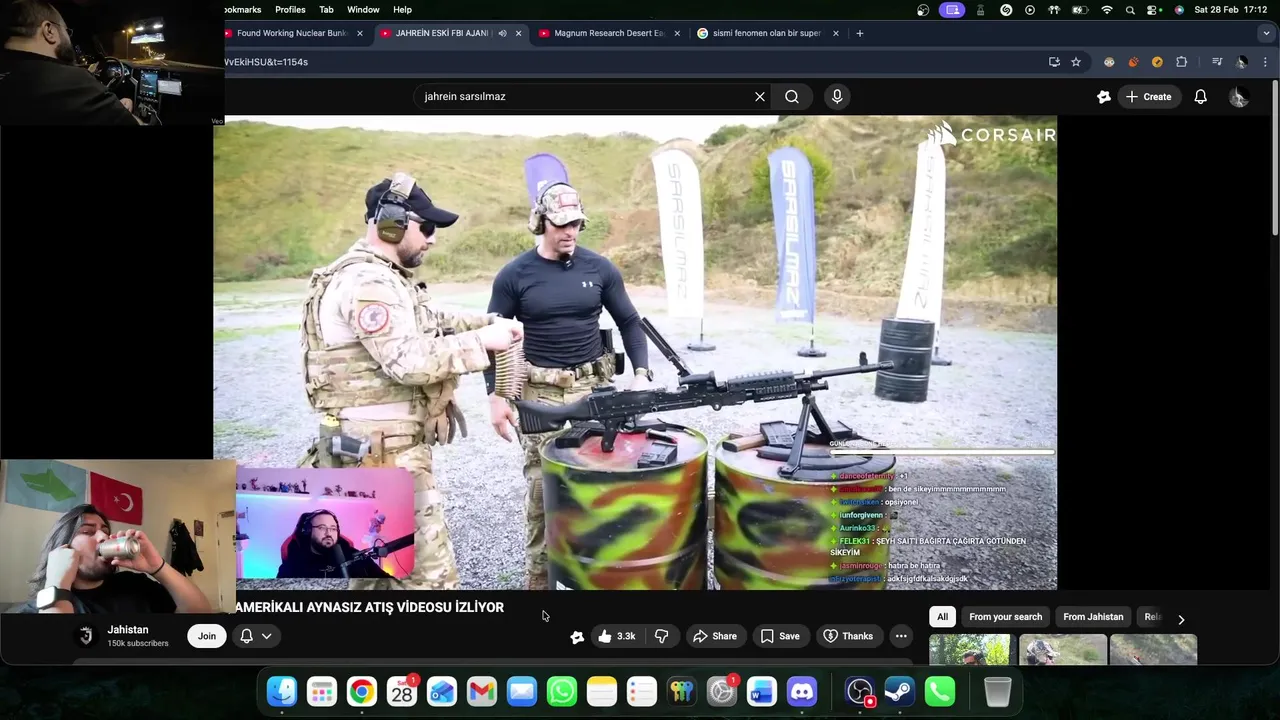Mute audio on JAHREIN ESKI FBI AJANI tab
Screen dimensions: 1280x720
click(502, 33)
